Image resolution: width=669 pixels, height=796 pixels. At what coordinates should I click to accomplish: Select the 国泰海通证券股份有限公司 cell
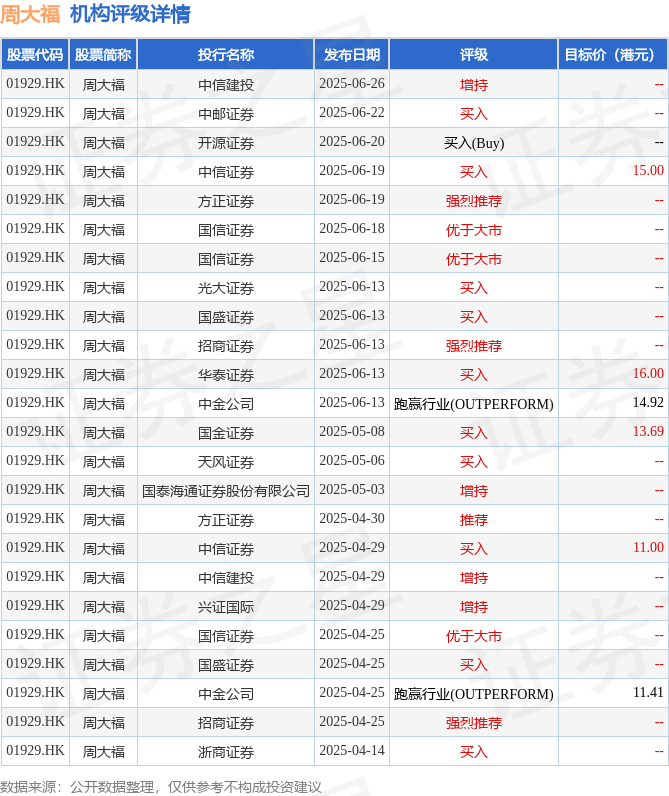(x=226, y=490)
